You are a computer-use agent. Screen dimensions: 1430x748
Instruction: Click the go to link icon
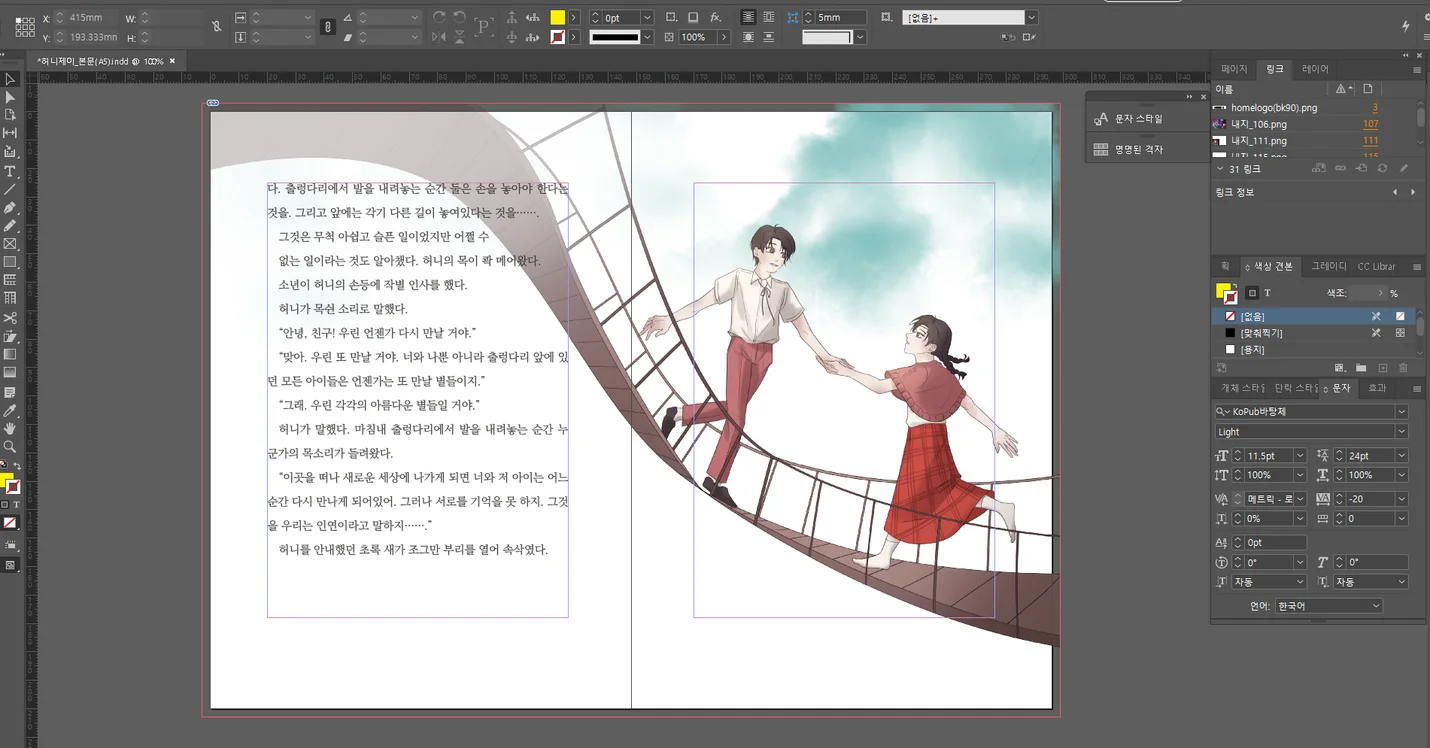(x=1361, y=168)
